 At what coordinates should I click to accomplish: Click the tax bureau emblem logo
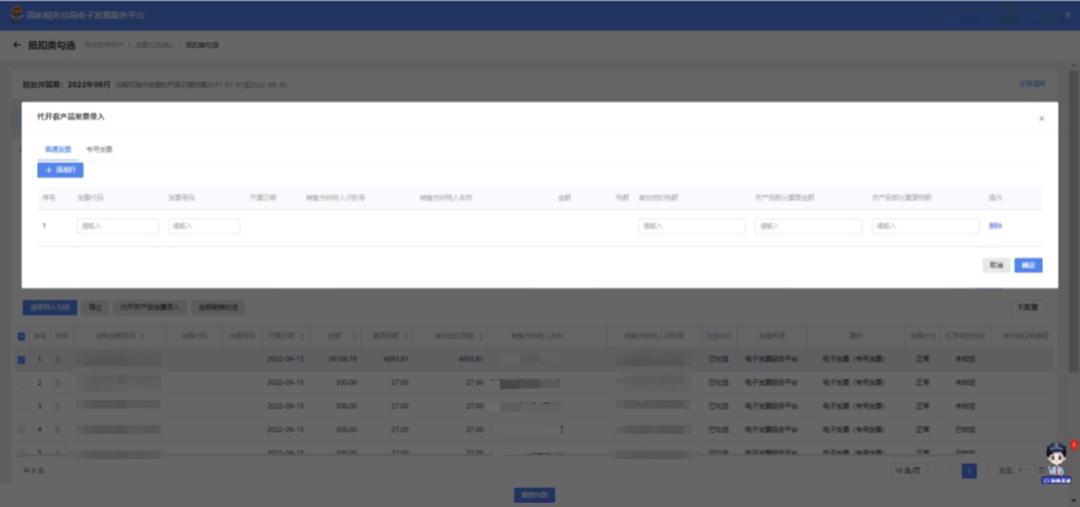[15, 15]
